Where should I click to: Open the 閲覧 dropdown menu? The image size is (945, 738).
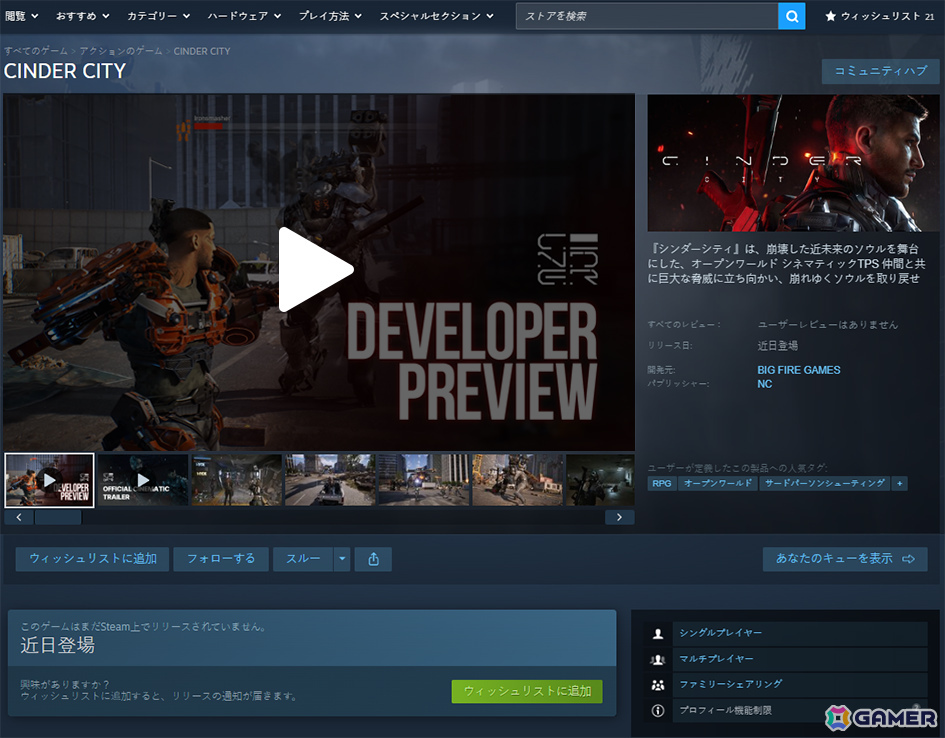coord(21,16)
